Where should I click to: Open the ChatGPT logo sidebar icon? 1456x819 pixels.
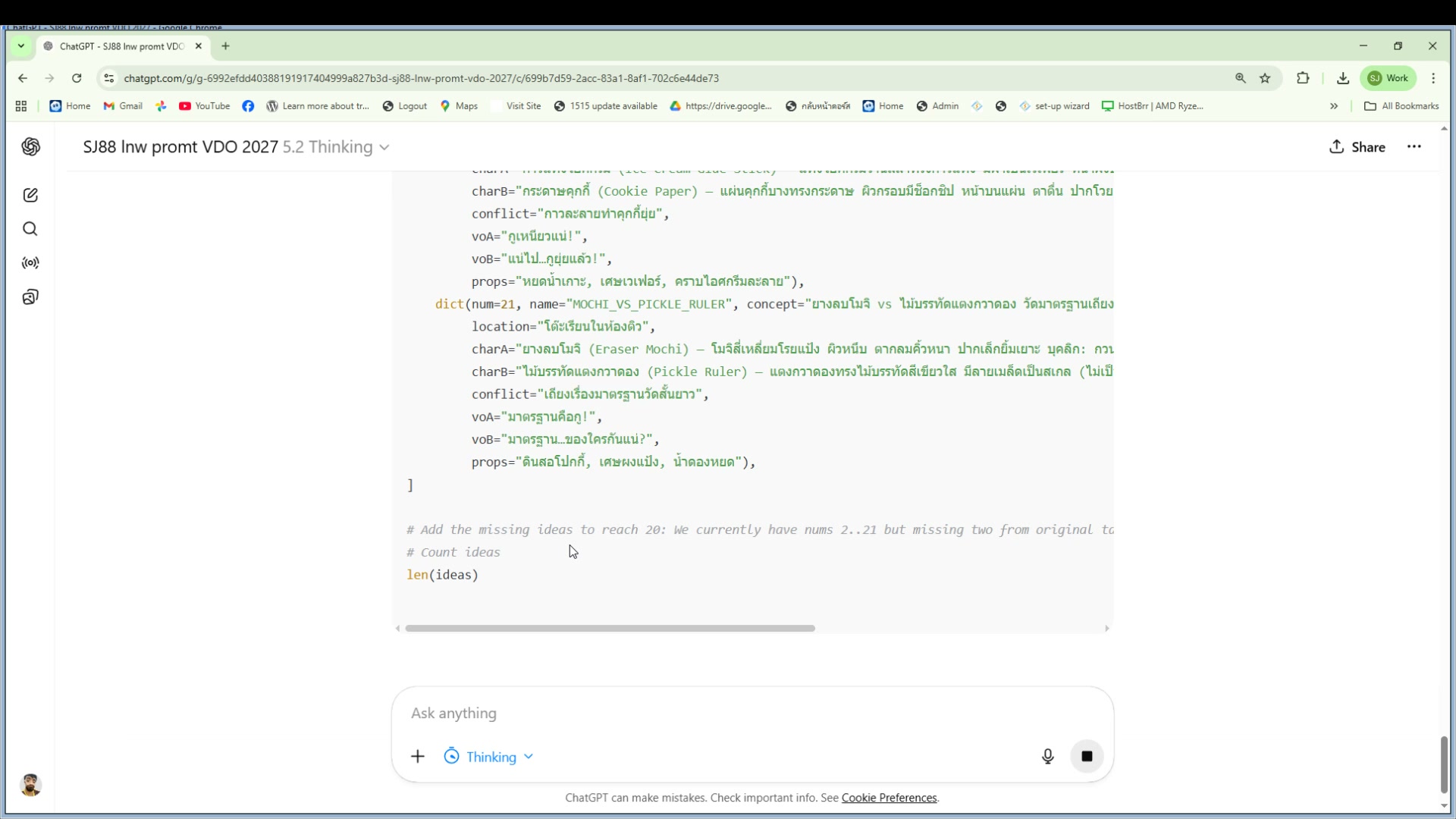(30, 147)
